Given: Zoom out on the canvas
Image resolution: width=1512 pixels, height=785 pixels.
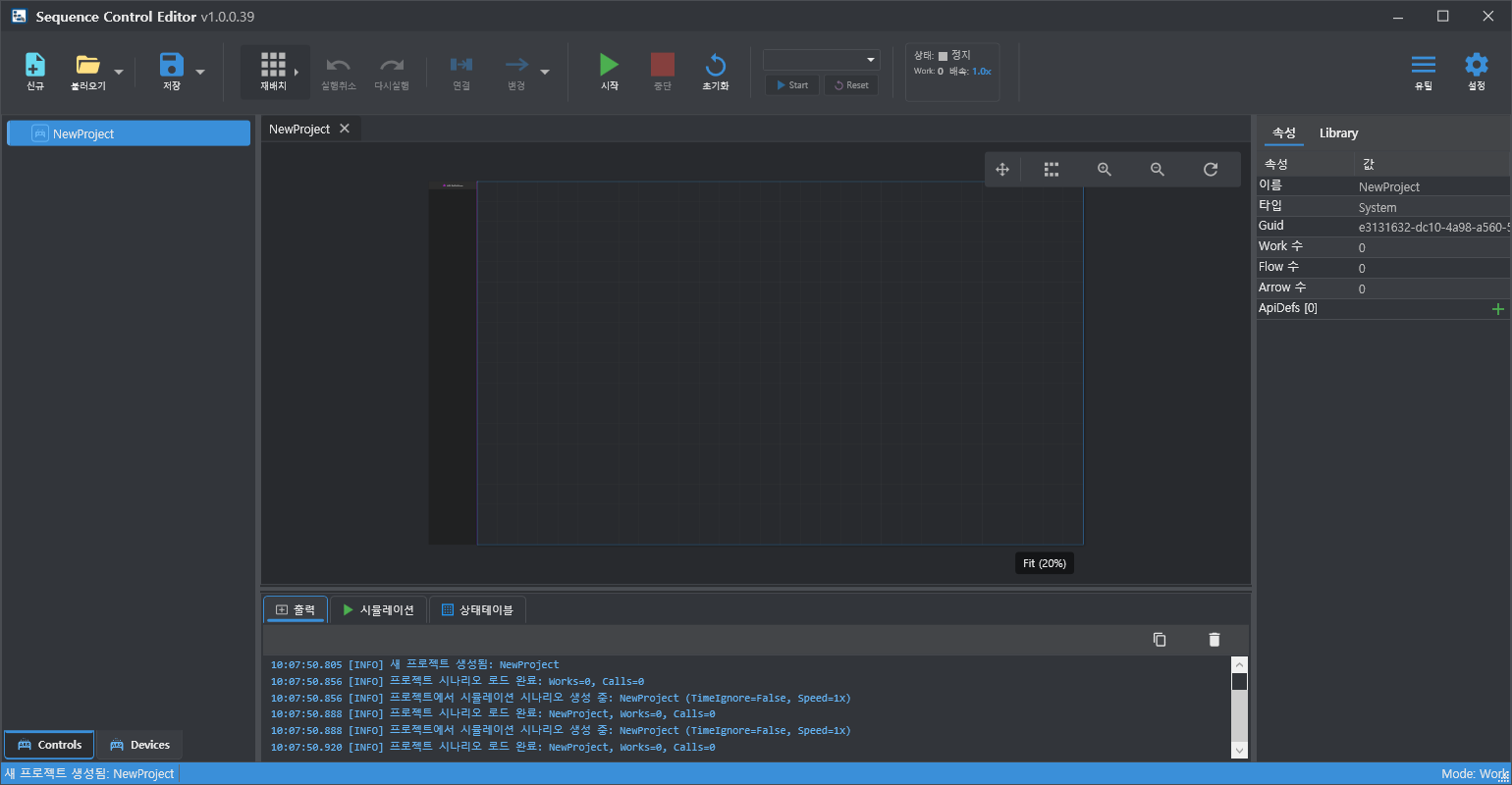Looking at the screenshot, I should [x=1158, y=170].
